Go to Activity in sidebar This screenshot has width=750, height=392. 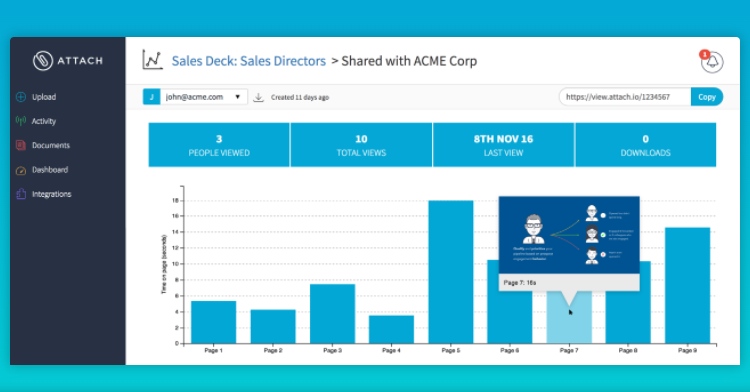[x=44, y=121]
